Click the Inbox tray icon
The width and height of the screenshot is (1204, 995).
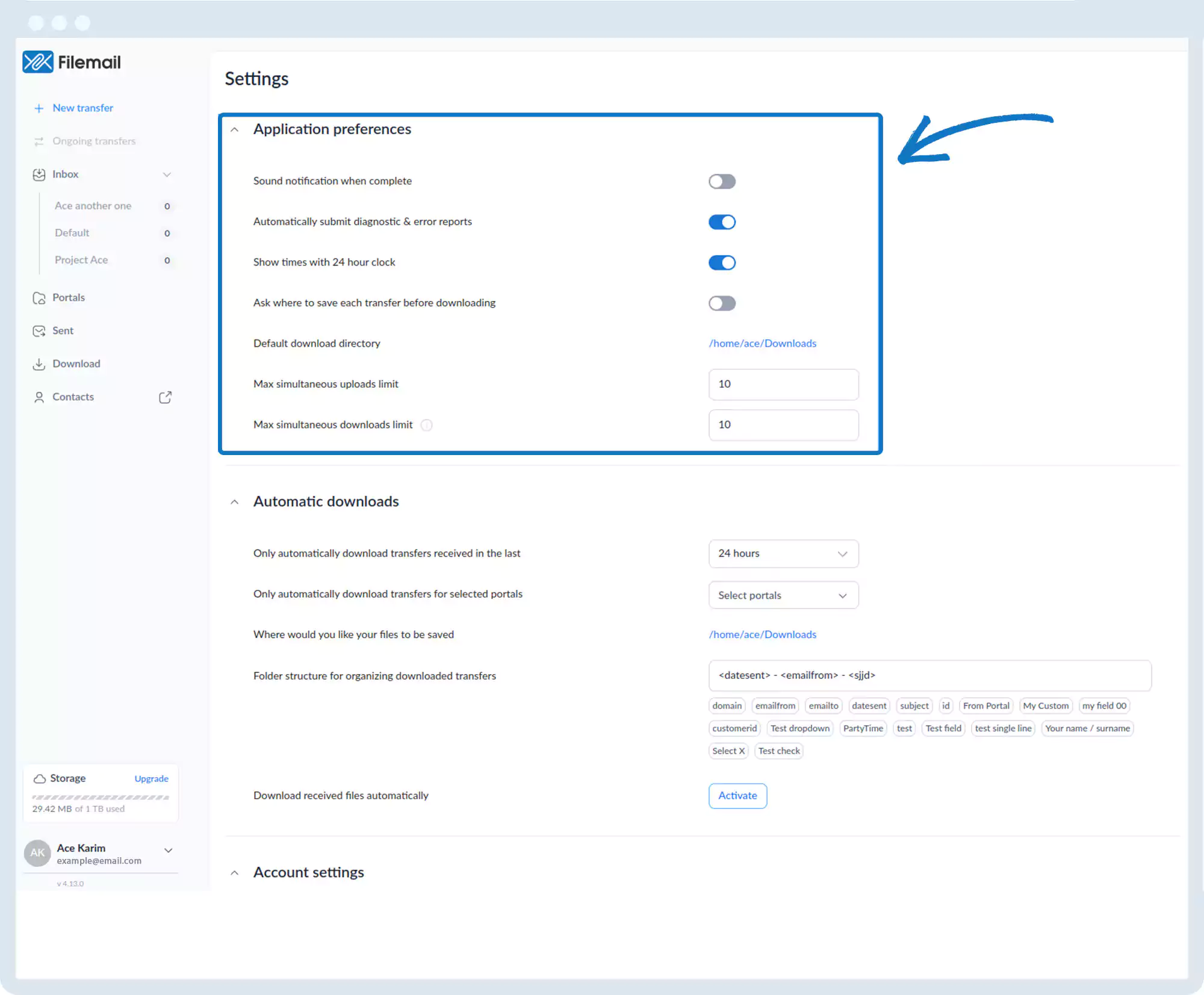pyautogui.click(x=39, y=175)
